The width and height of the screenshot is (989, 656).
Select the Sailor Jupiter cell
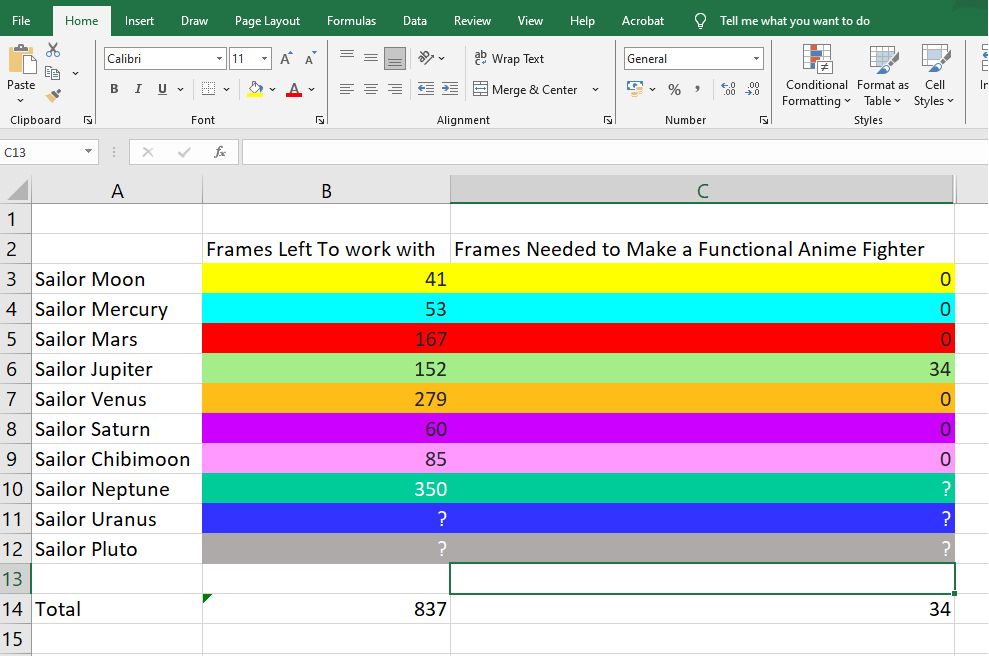pos(117,369)
